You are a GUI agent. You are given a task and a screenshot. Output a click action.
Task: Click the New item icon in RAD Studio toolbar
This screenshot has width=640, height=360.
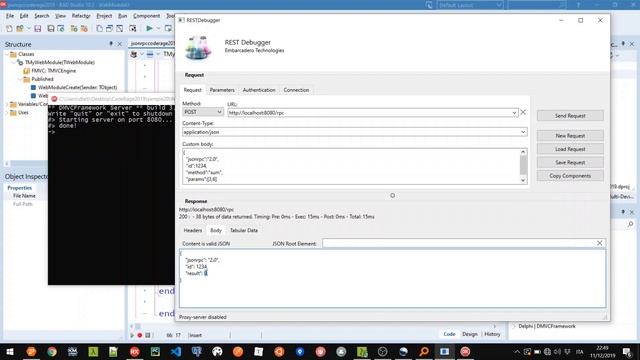click(9, 29)
